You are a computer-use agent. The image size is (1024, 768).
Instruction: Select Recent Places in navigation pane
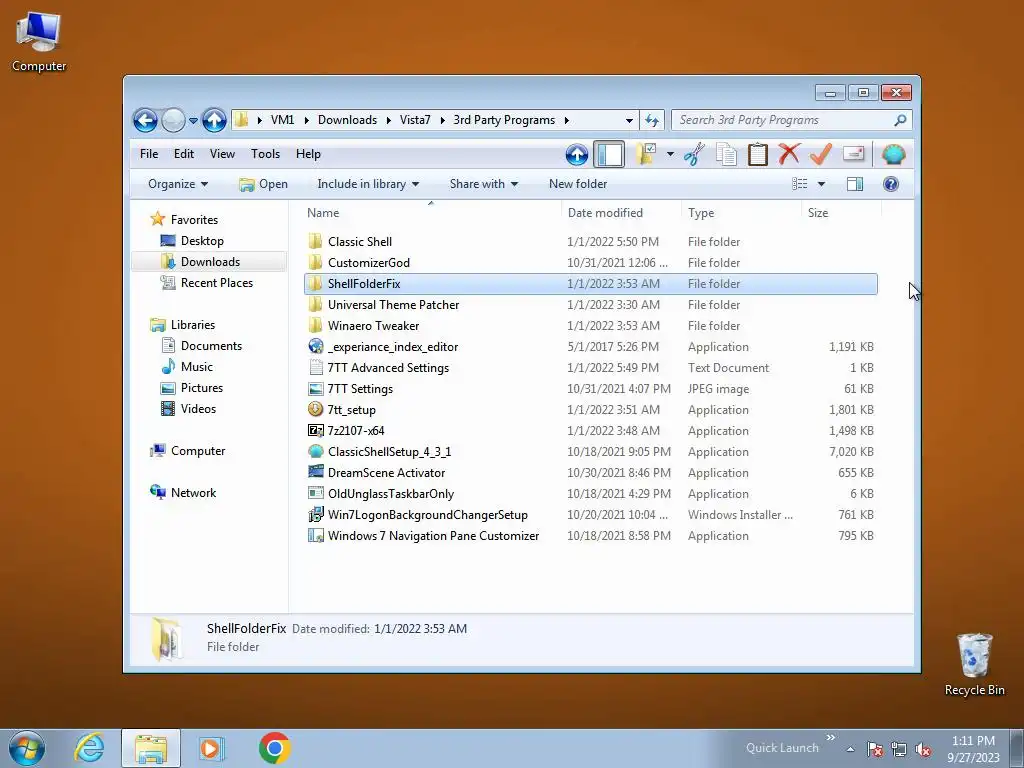coord(216,283)
